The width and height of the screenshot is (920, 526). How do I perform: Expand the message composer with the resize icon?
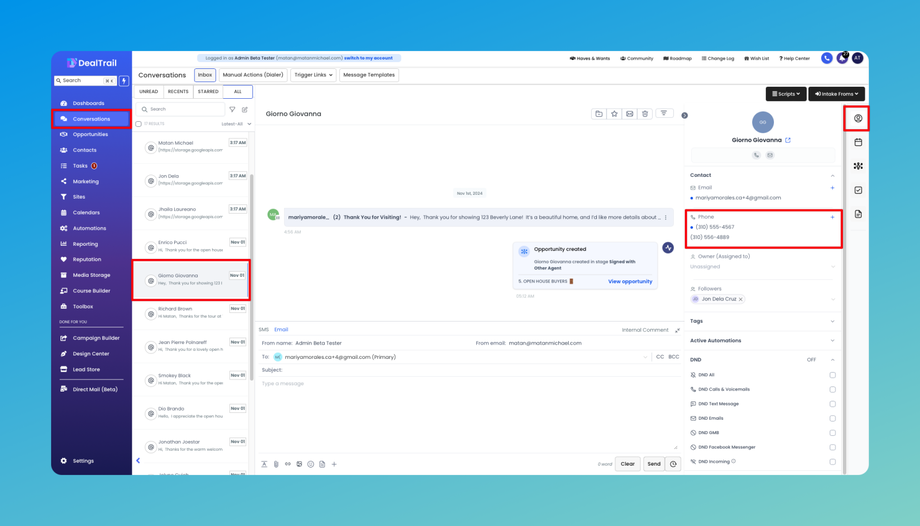click(677, 331)
